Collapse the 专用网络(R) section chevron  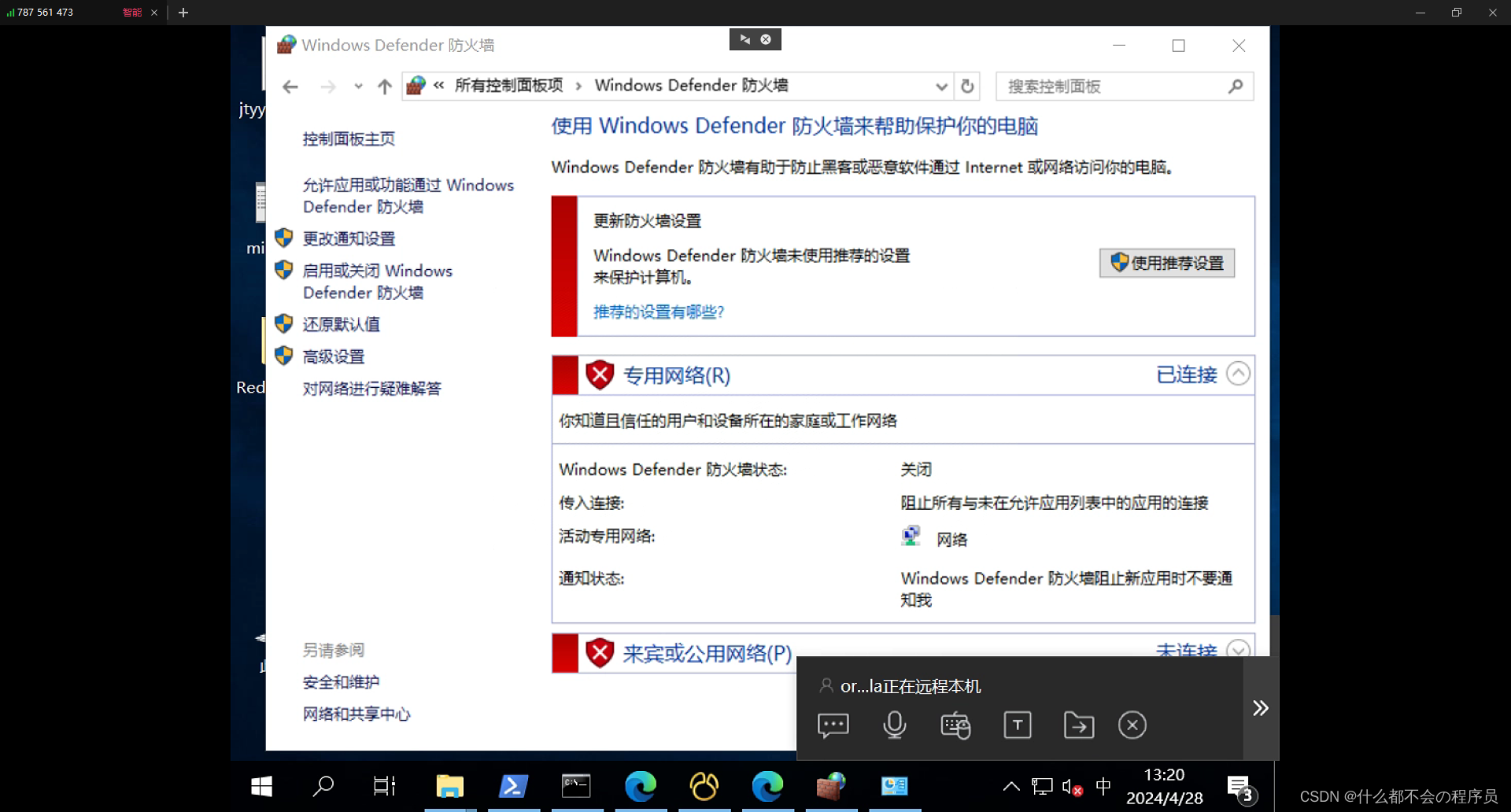tap(1238, 374)
